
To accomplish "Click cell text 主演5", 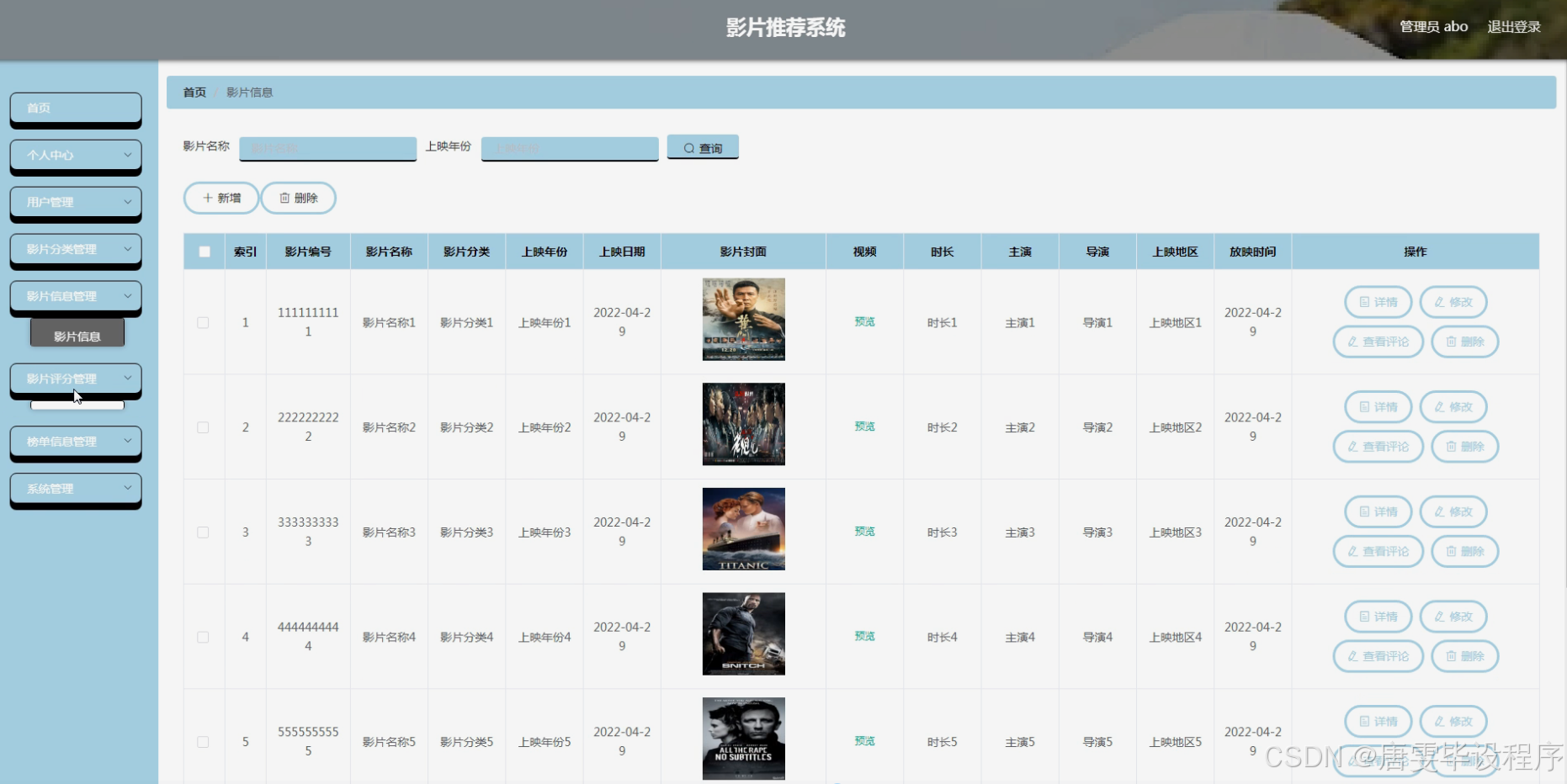I will 1020,742.
